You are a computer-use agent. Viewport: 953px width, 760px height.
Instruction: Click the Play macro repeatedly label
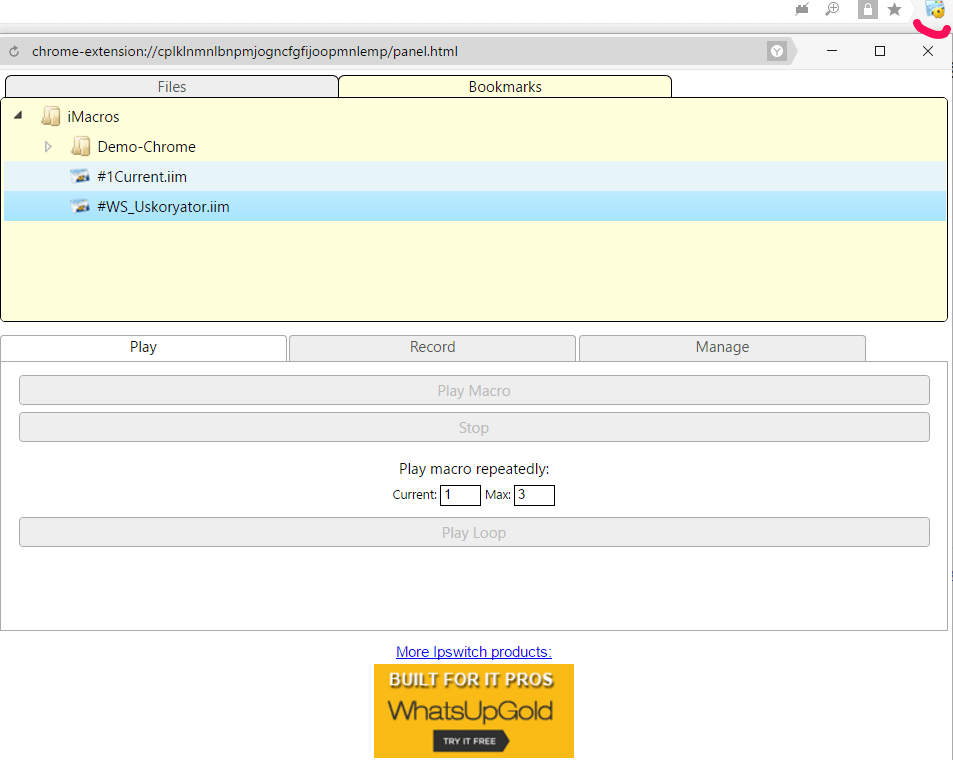tap(474, 469)
